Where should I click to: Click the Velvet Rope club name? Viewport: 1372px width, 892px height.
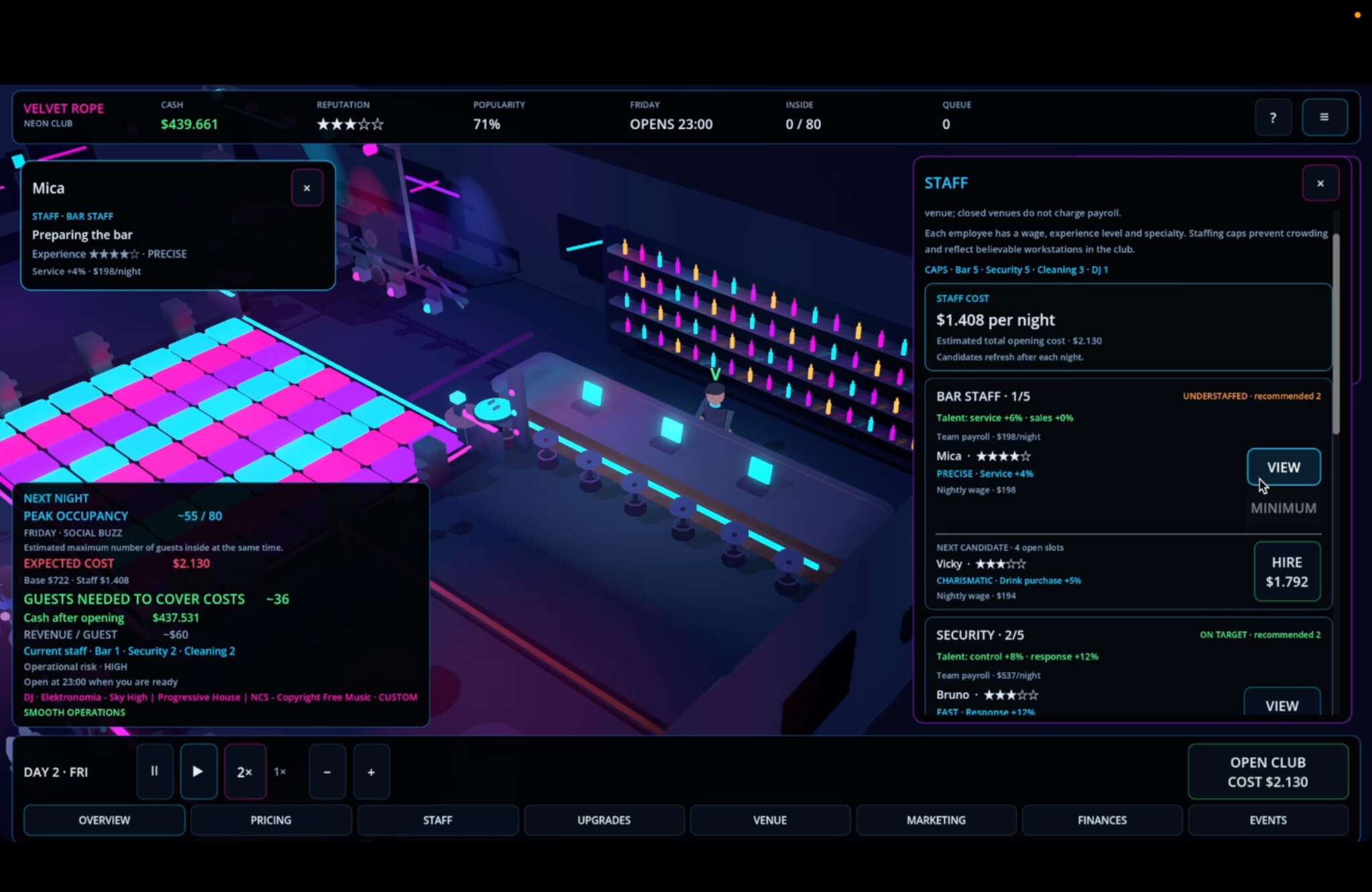(64, 109)
